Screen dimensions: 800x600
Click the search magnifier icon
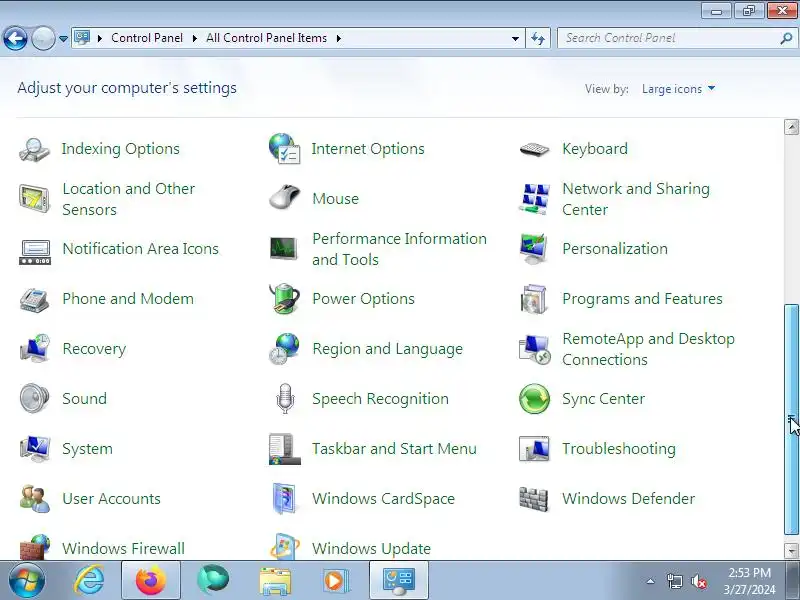click(x=786, y=38)
